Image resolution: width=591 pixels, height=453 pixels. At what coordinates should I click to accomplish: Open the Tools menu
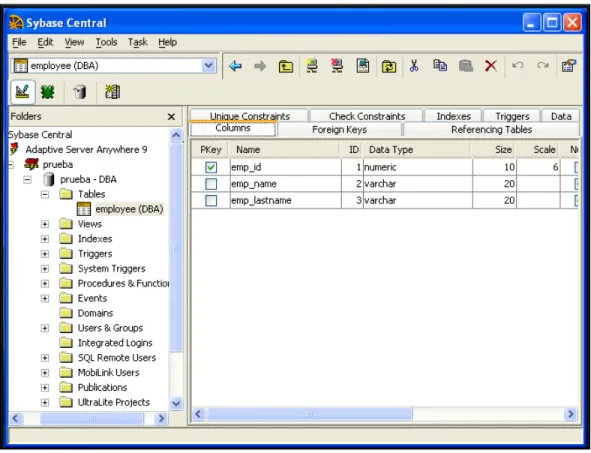(x=106, y=42)
